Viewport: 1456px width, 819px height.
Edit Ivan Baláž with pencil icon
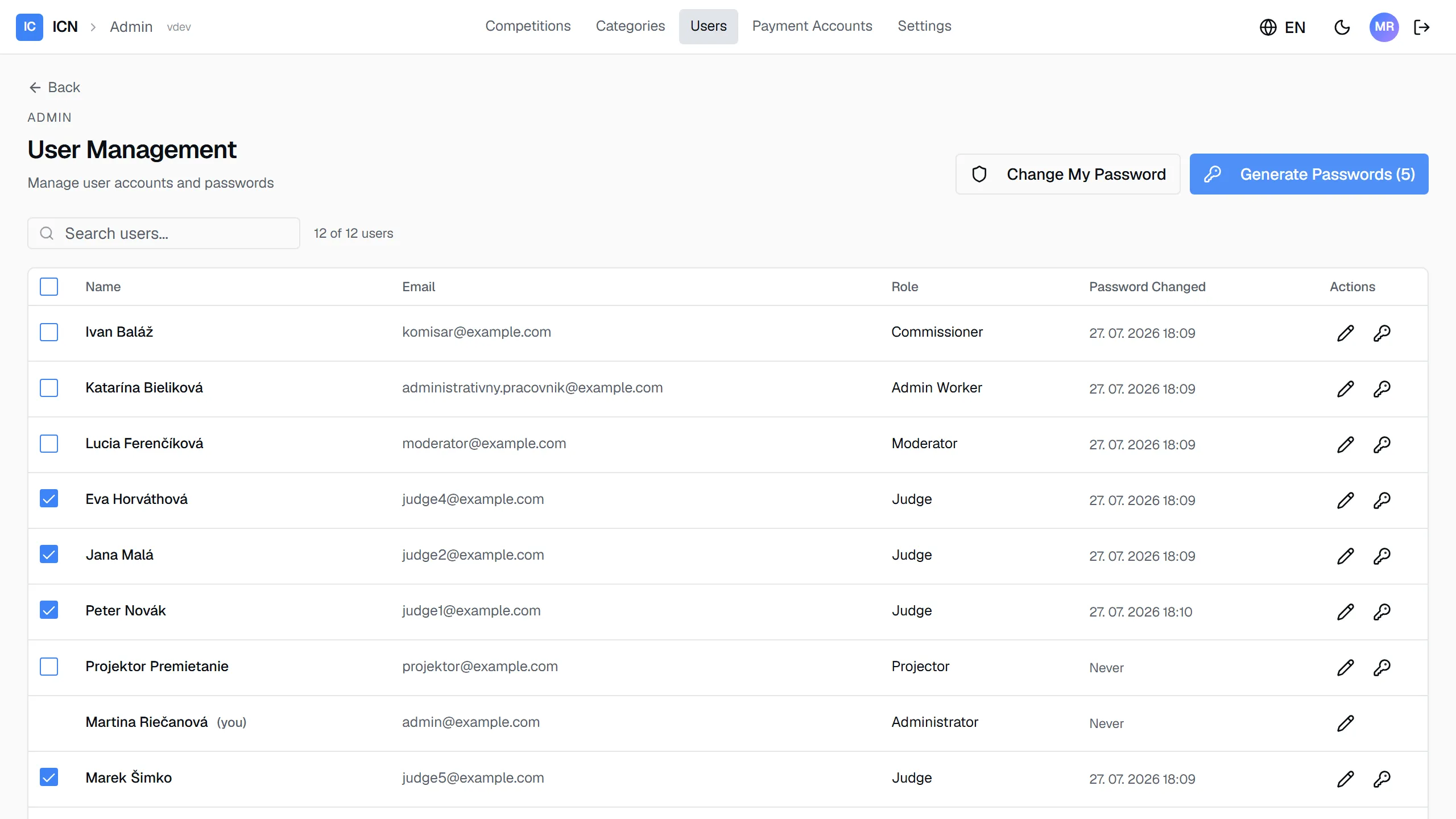pyautogui.click(x=1346, y=333)
